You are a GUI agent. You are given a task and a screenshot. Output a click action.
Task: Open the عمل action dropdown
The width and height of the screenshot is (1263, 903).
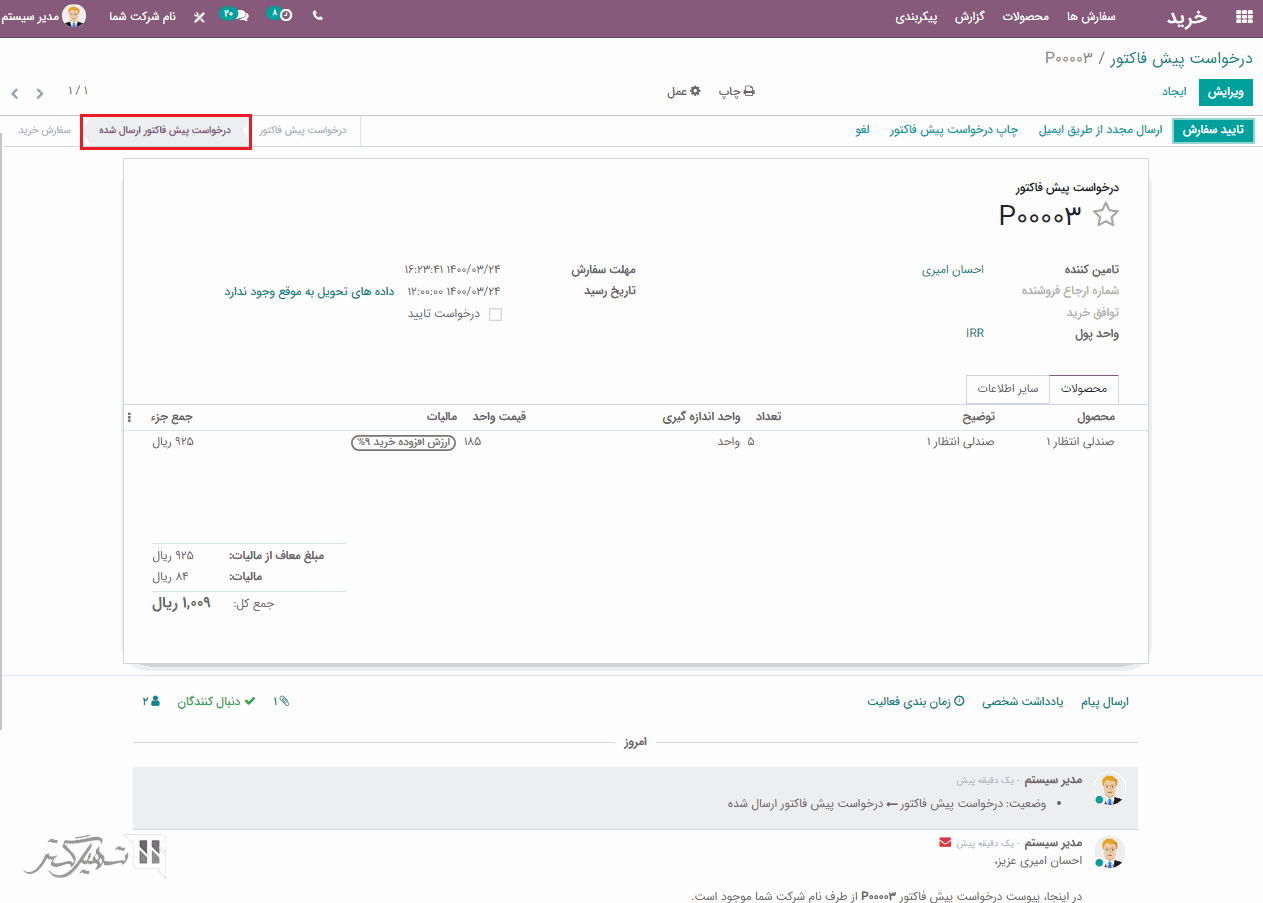[x=684, y=92]
